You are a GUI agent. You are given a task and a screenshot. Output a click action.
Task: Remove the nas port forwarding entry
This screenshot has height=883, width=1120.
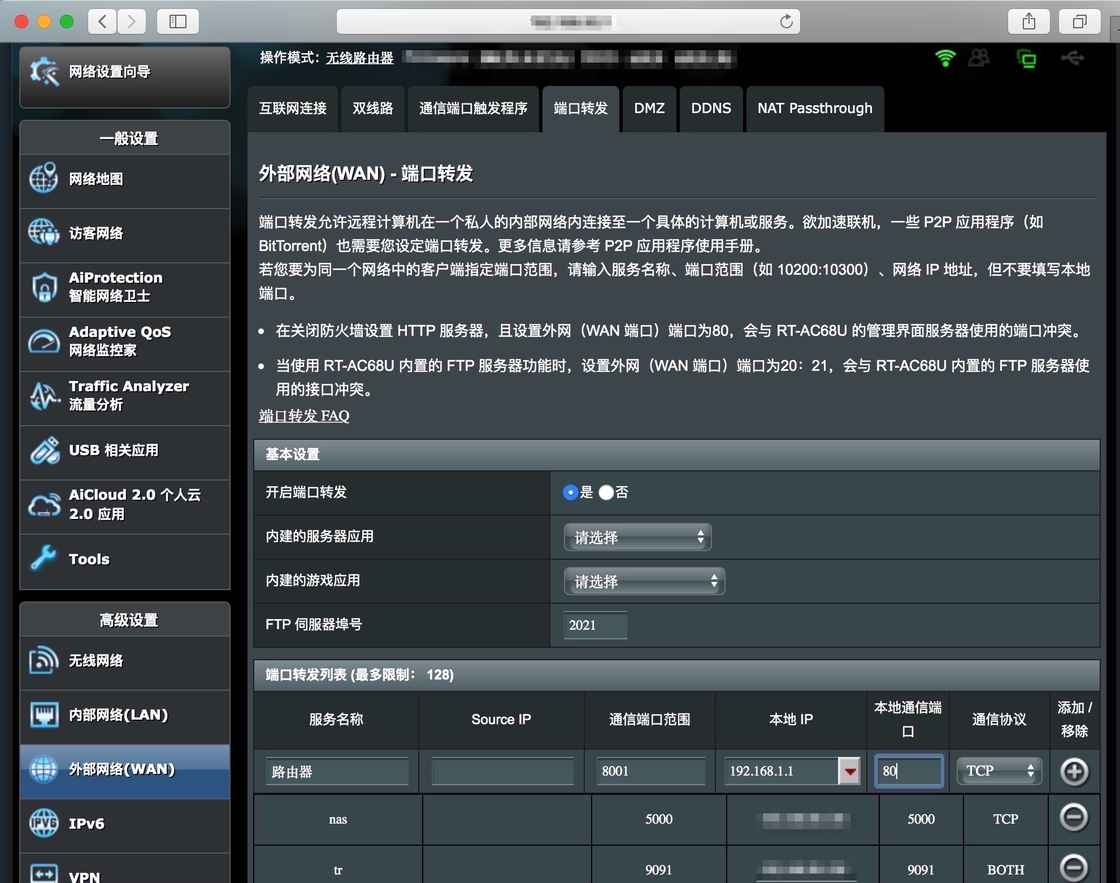coord(1073,818)
